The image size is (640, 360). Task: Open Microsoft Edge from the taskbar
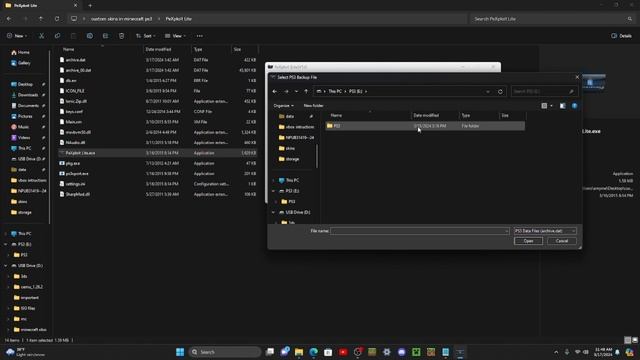point(313,352)
